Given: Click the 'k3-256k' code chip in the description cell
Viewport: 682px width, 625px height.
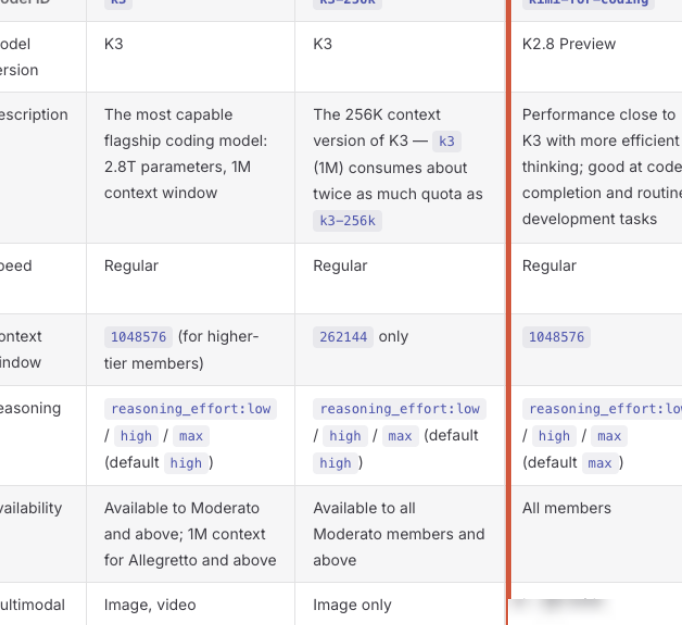Looking at the screenshot, I should click(x=348, y=221).
